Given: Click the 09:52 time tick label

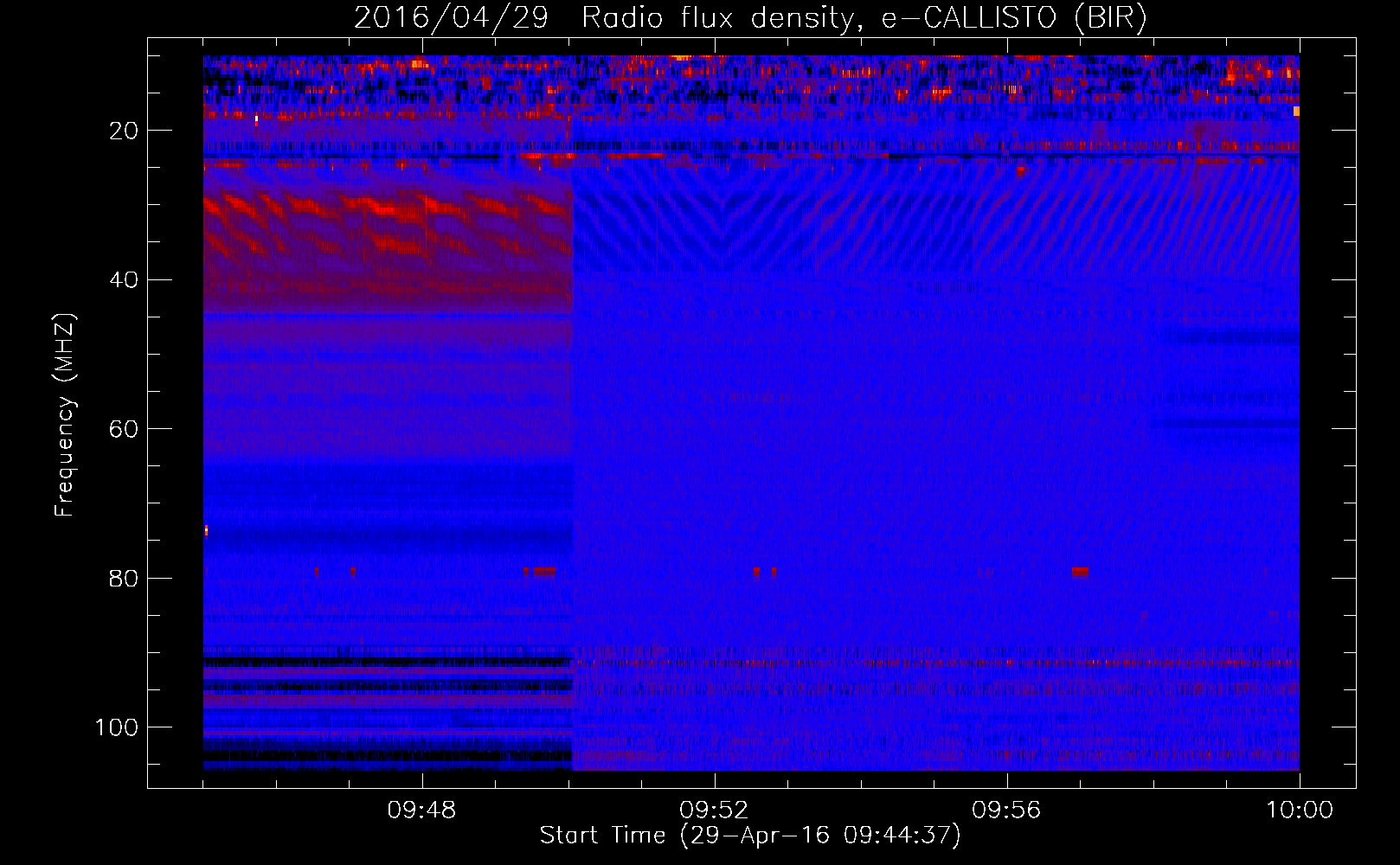Looking at the screenshot, I should (x=714, y=811).
